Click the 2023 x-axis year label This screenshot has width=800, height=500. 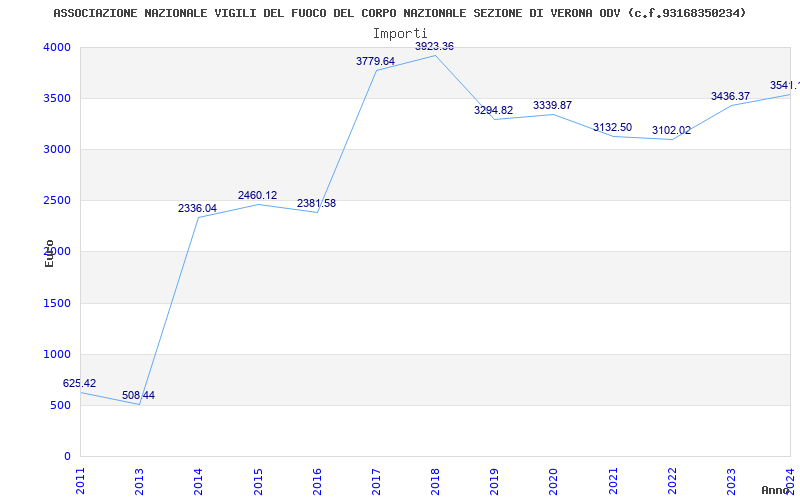(x=731, y=481)
